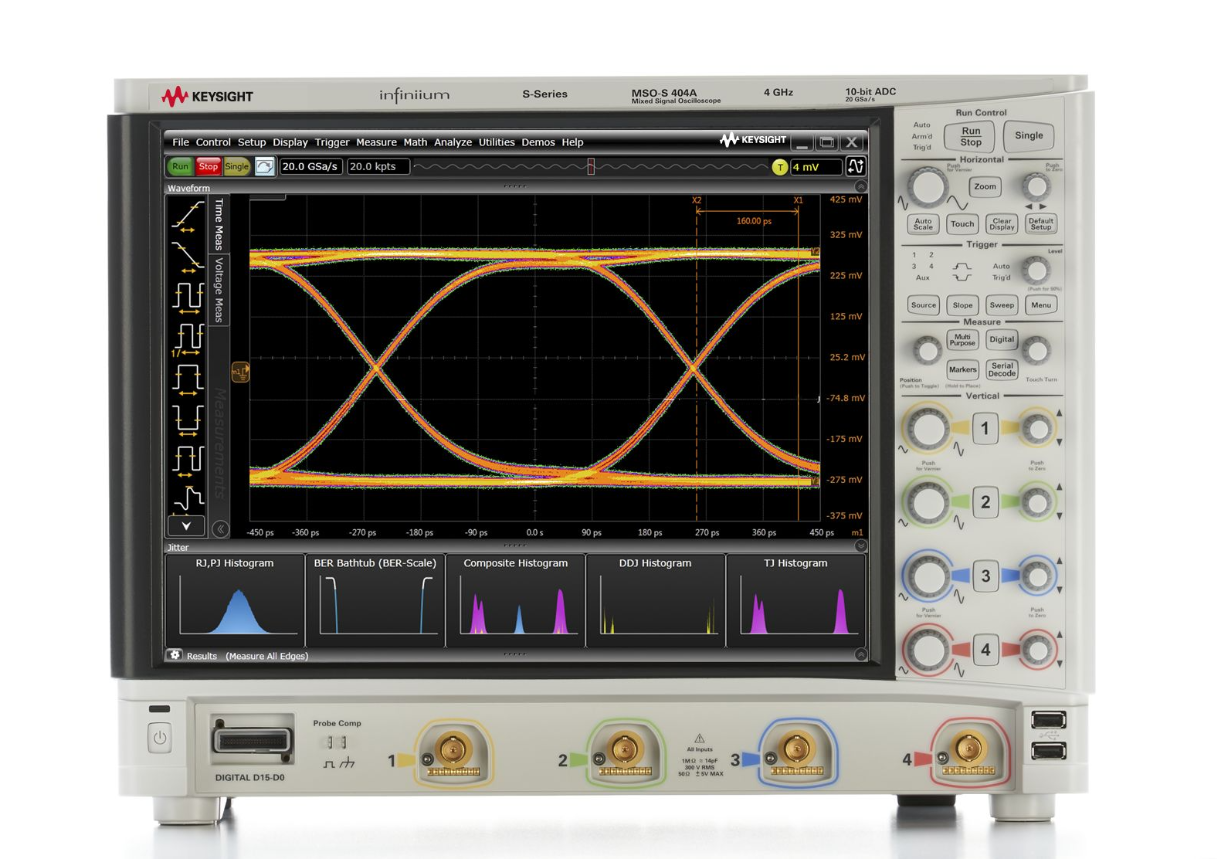Push the Default Setup hardware button
This screenshot has height=867, width=1217.
tap(1041, 224)
